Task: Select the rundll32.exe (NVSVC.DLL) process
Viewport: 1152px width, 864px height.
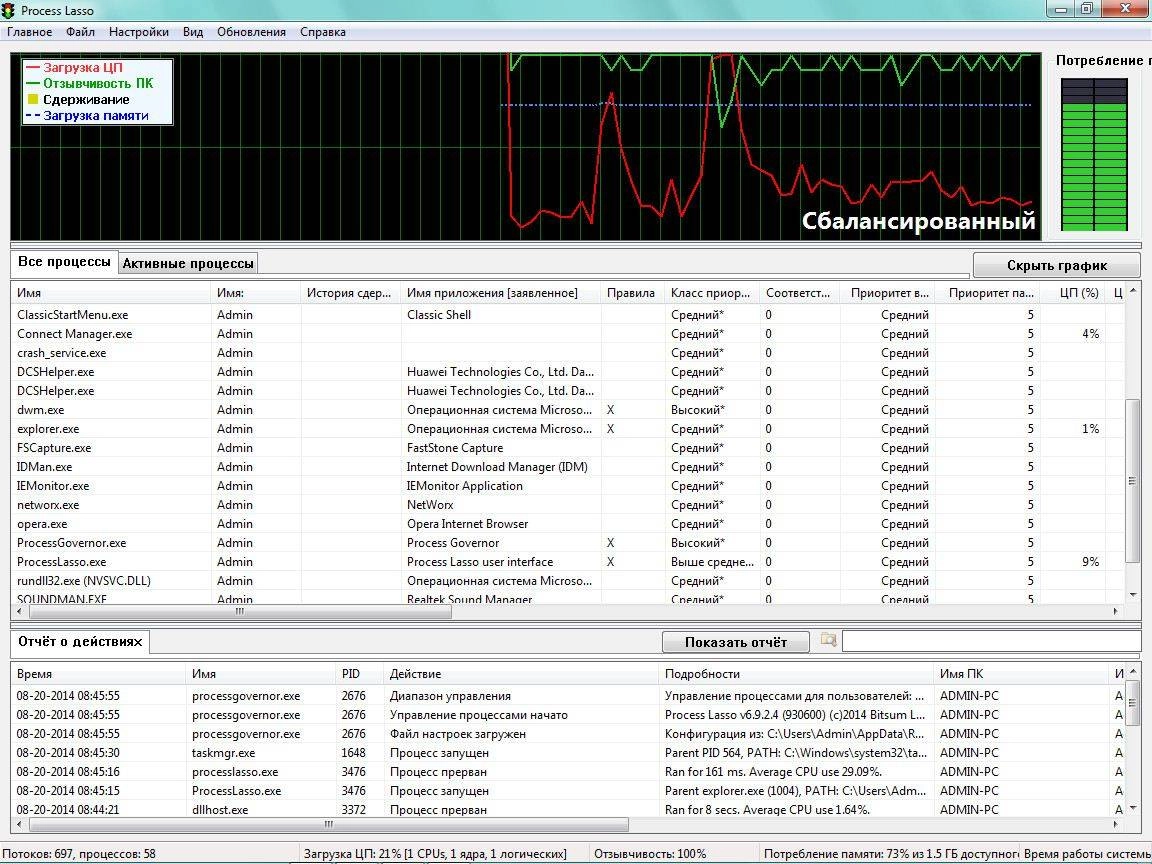Action: [567, 581]
